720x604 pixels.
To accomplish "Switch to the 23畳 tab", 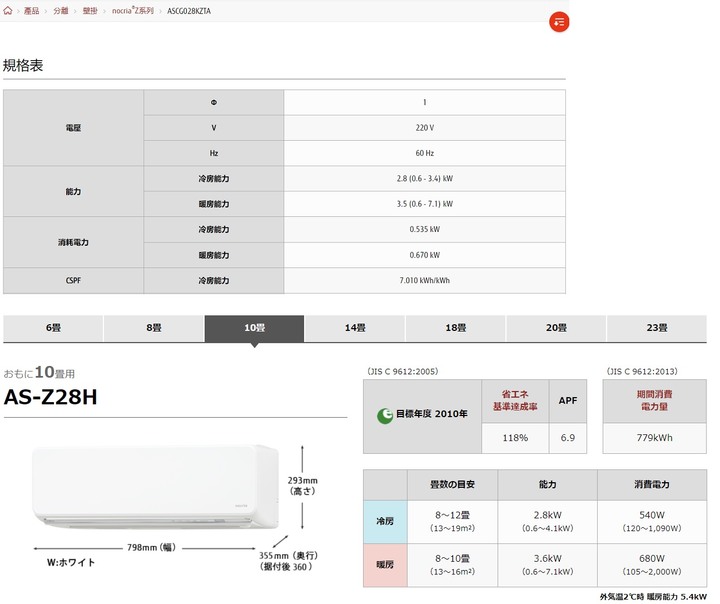I will coord(657,328).
